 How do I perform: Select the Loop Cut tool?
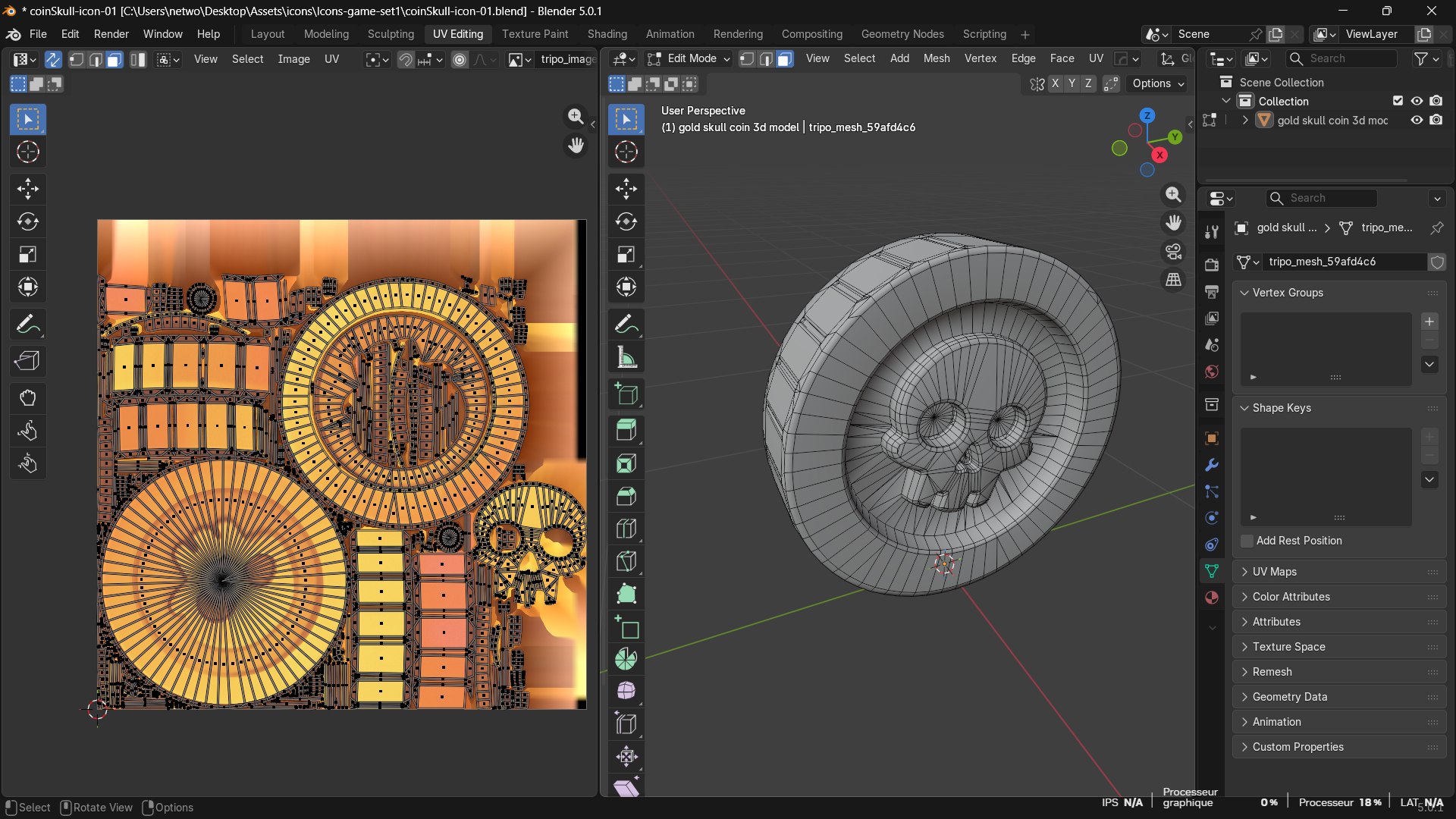(626, 529)
